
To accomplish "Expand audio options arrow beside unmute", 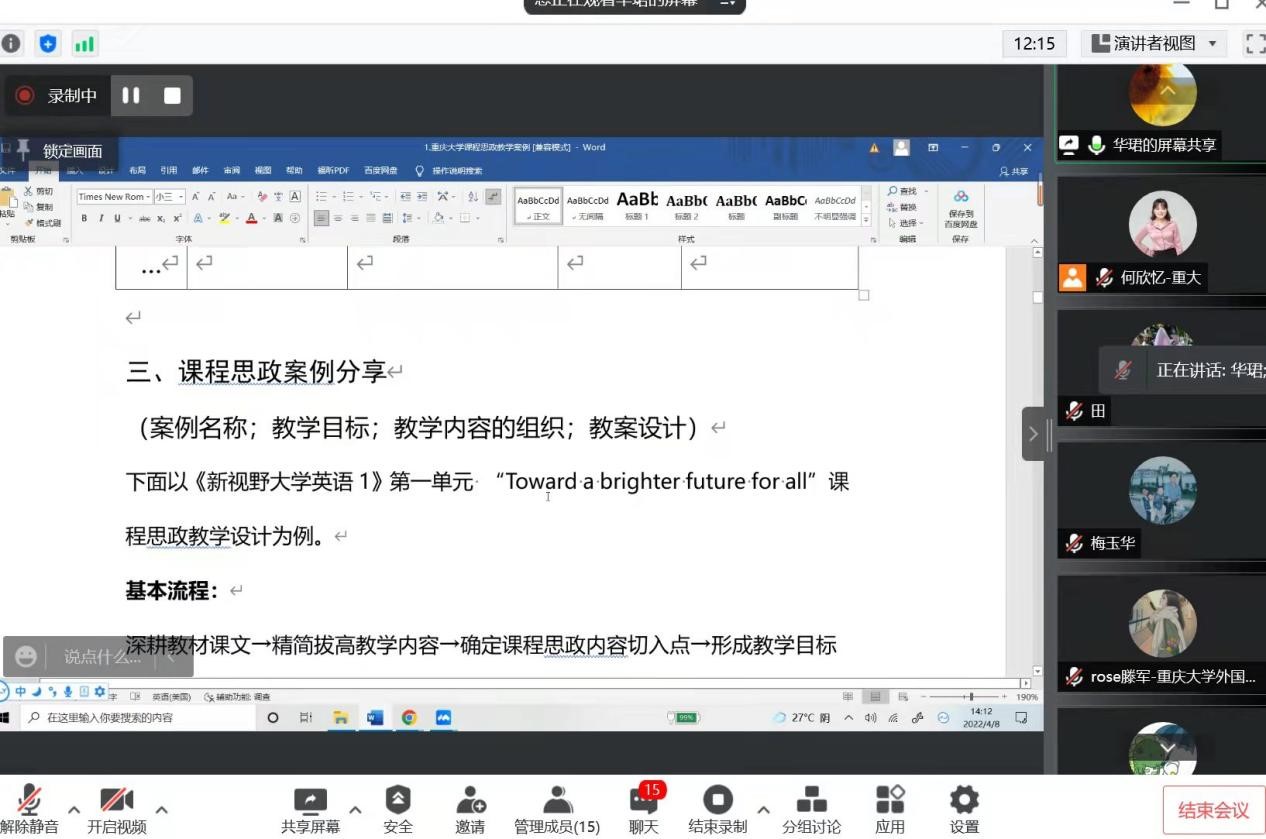I will pyautogui.click(x=74, y=809).
